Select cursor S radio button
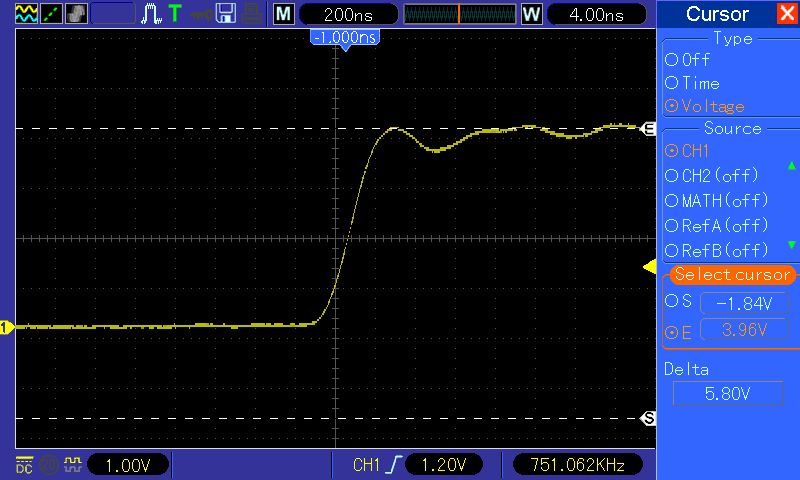 click(679, 301)
